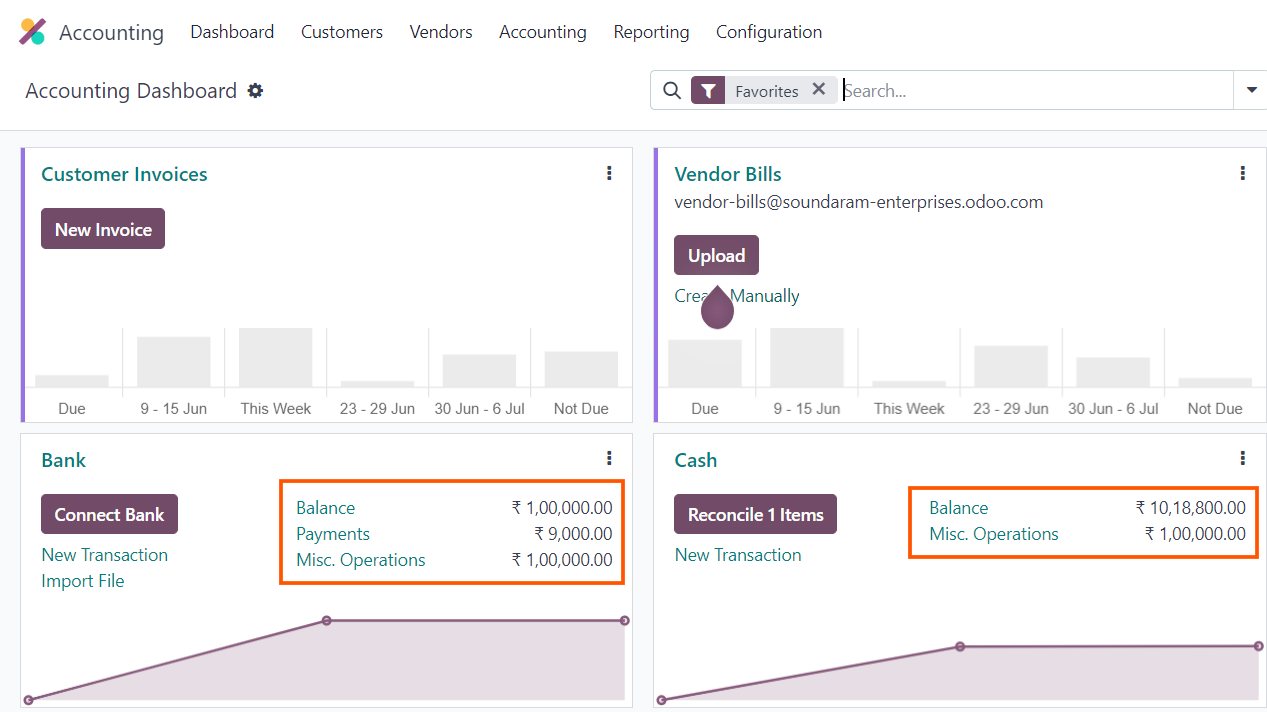
Task: Click Customer Invoices '9 - 15 Jun' bar
Action: [174, 362]
